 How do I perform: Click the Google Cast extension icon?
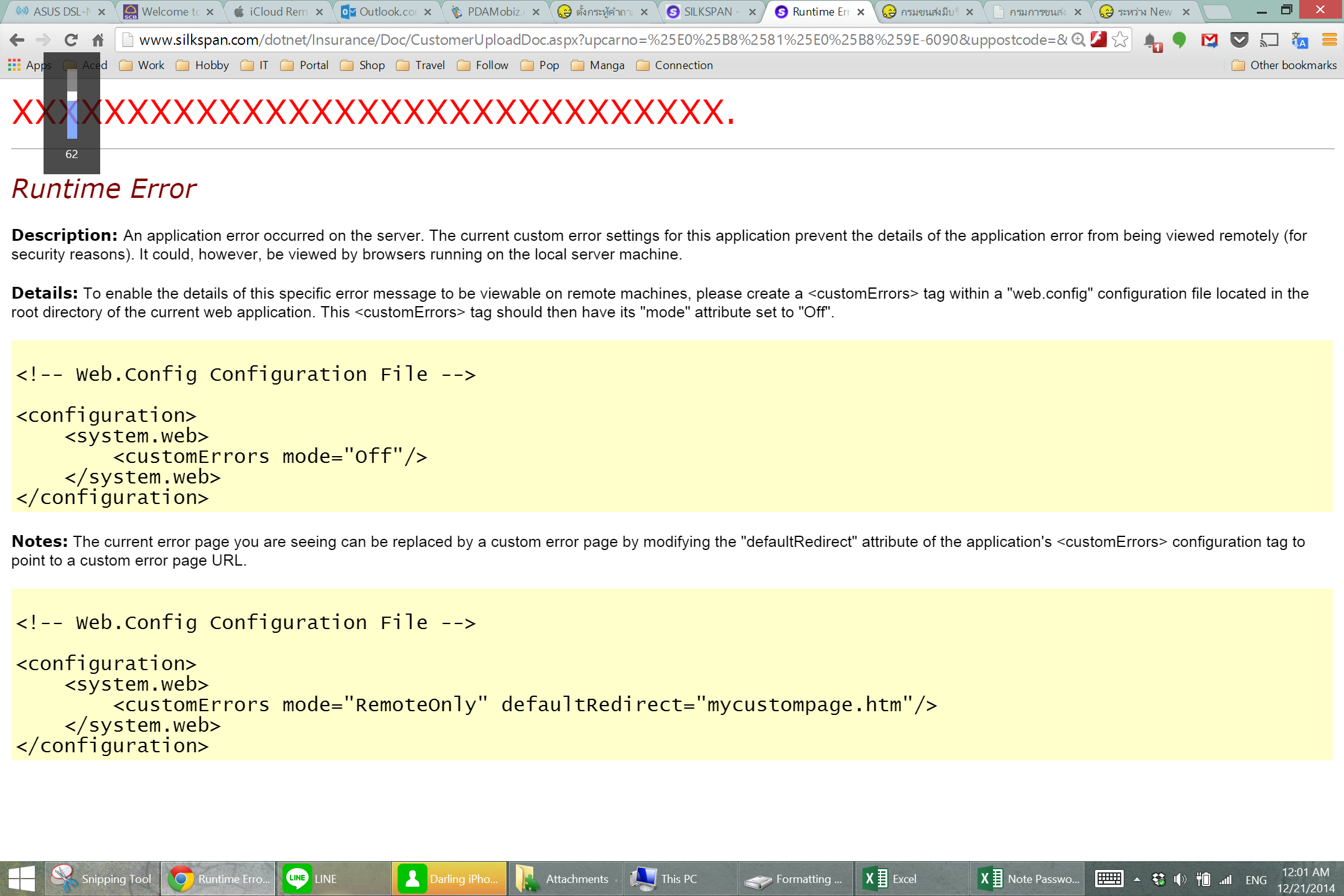coord(1269,40)
